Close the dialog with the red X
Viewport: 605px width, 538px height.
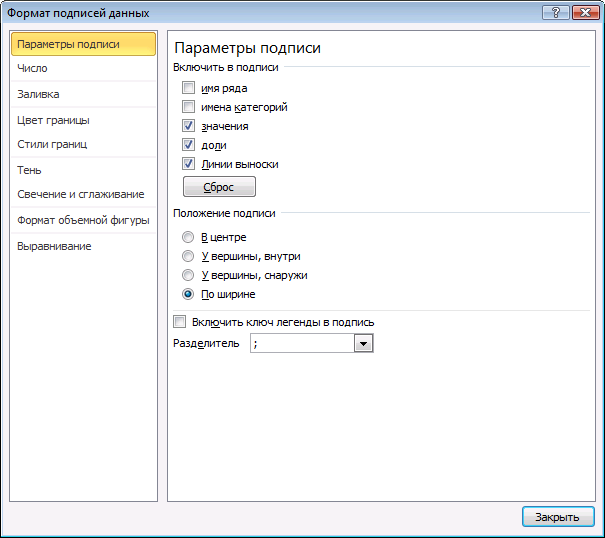coord(585,13)
